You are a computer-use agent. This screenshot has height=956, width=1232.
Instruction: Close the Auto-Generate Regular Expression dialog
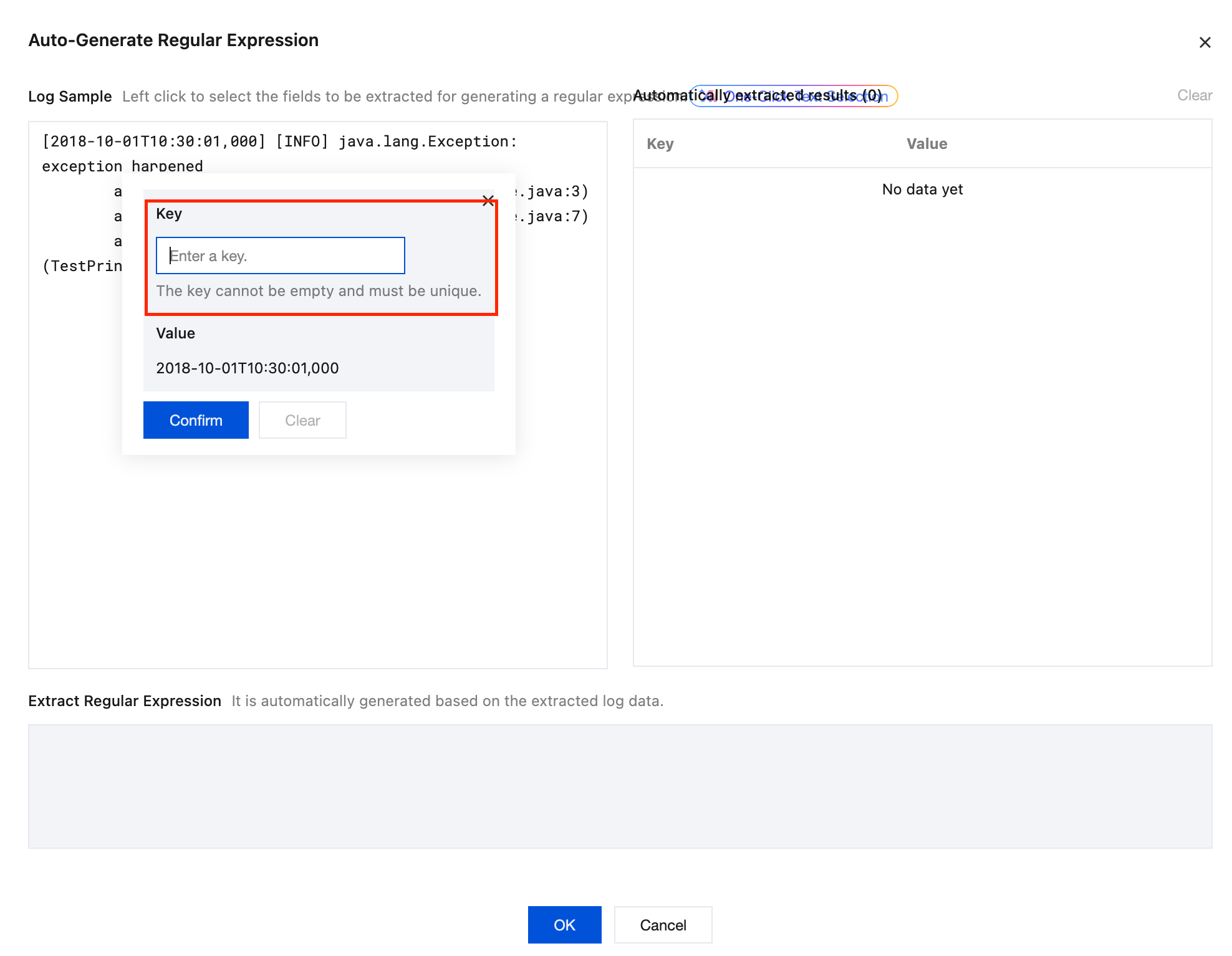1205,42
